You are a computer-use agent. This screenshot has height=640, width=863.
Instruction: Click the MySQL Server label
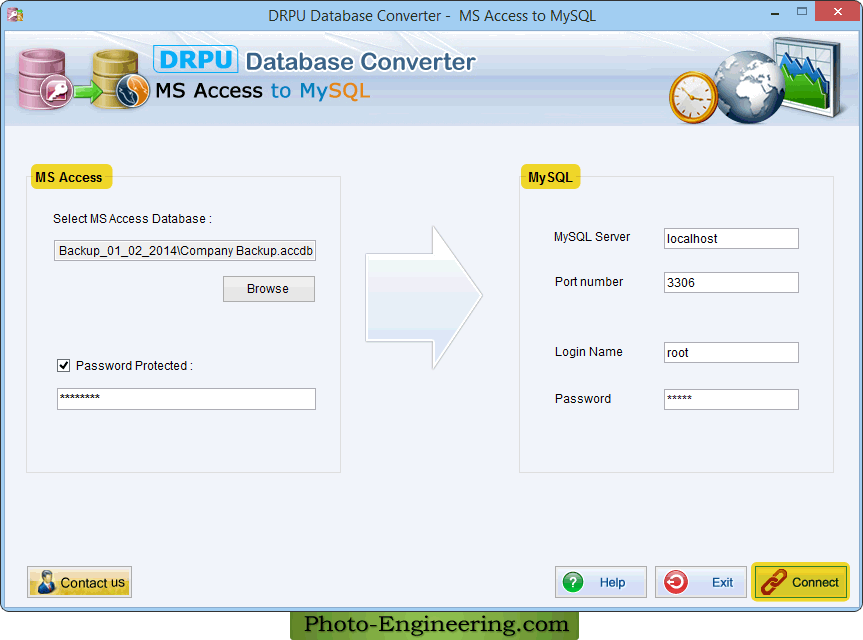point(592,237)
